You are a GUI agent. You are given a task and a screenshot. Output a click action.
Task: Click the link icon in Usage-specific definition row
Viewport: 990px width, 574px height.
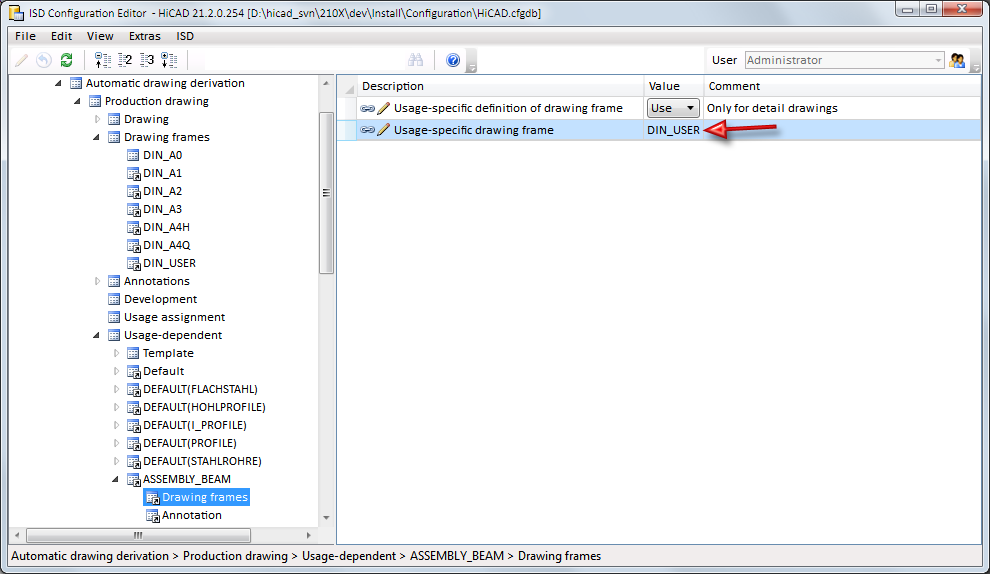pyautogui.click(x=367, y=109)
